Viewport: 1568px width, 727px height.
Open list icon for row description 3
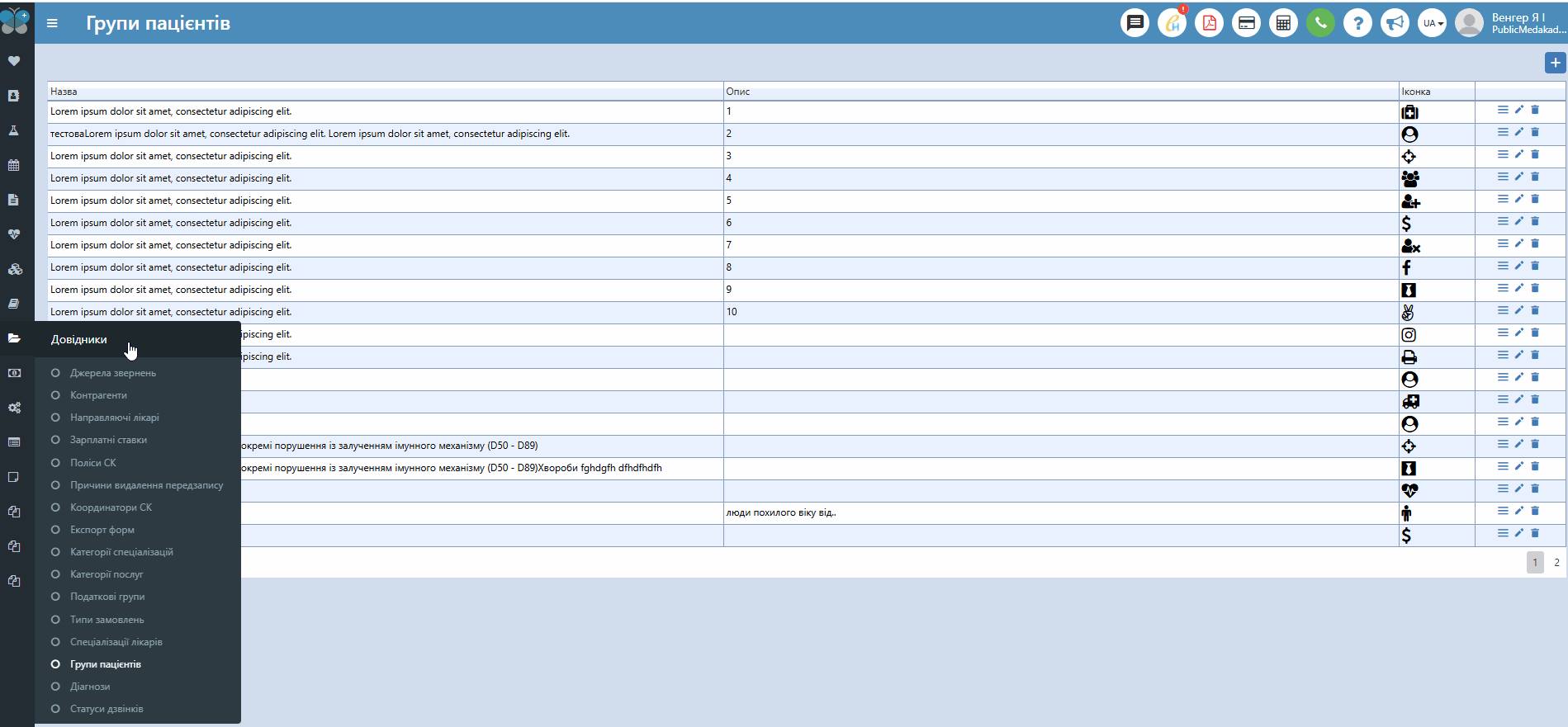point(1503,154)
